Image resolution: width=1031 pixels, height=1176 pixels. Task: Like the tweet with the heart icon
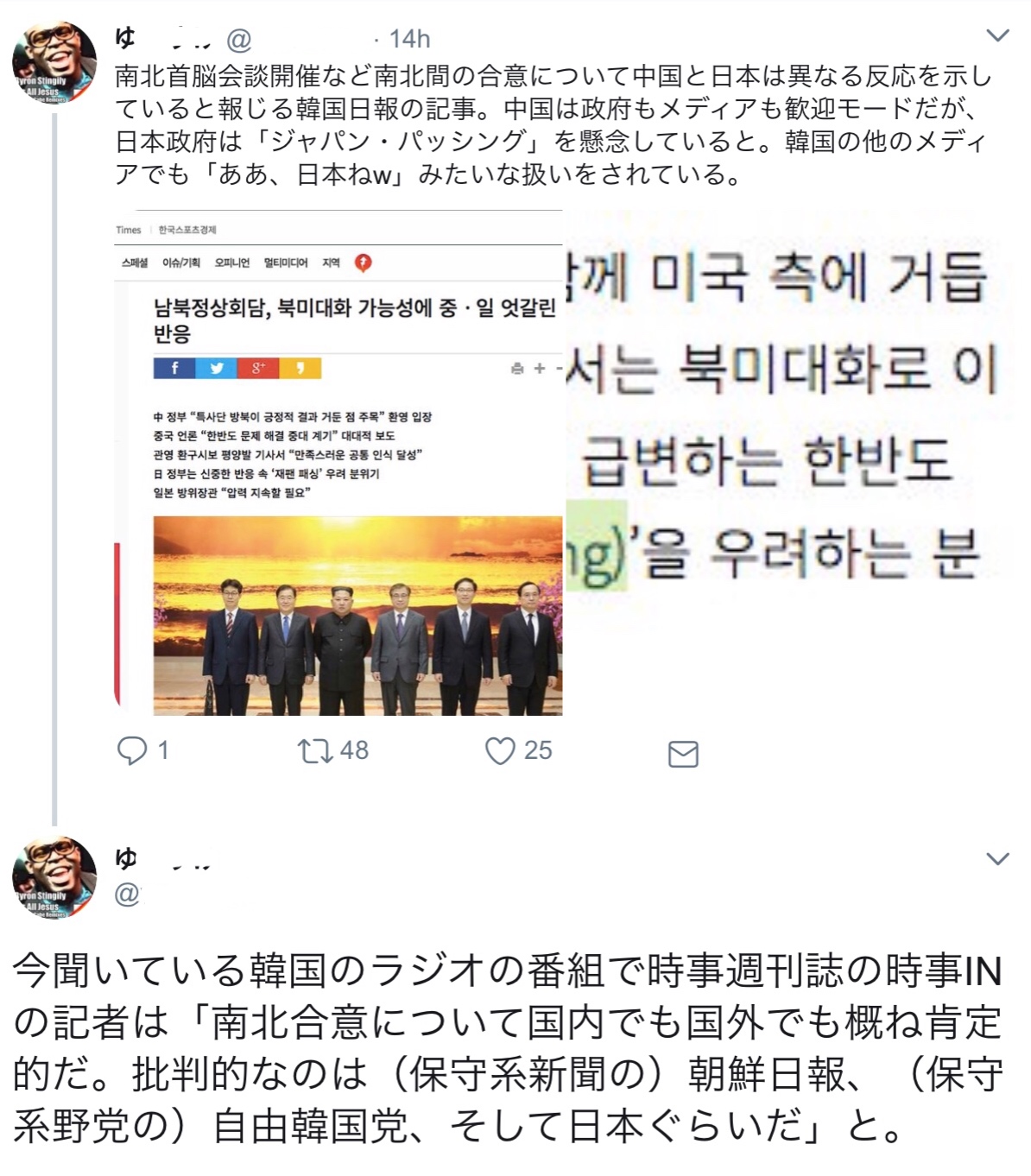[500, 751]
